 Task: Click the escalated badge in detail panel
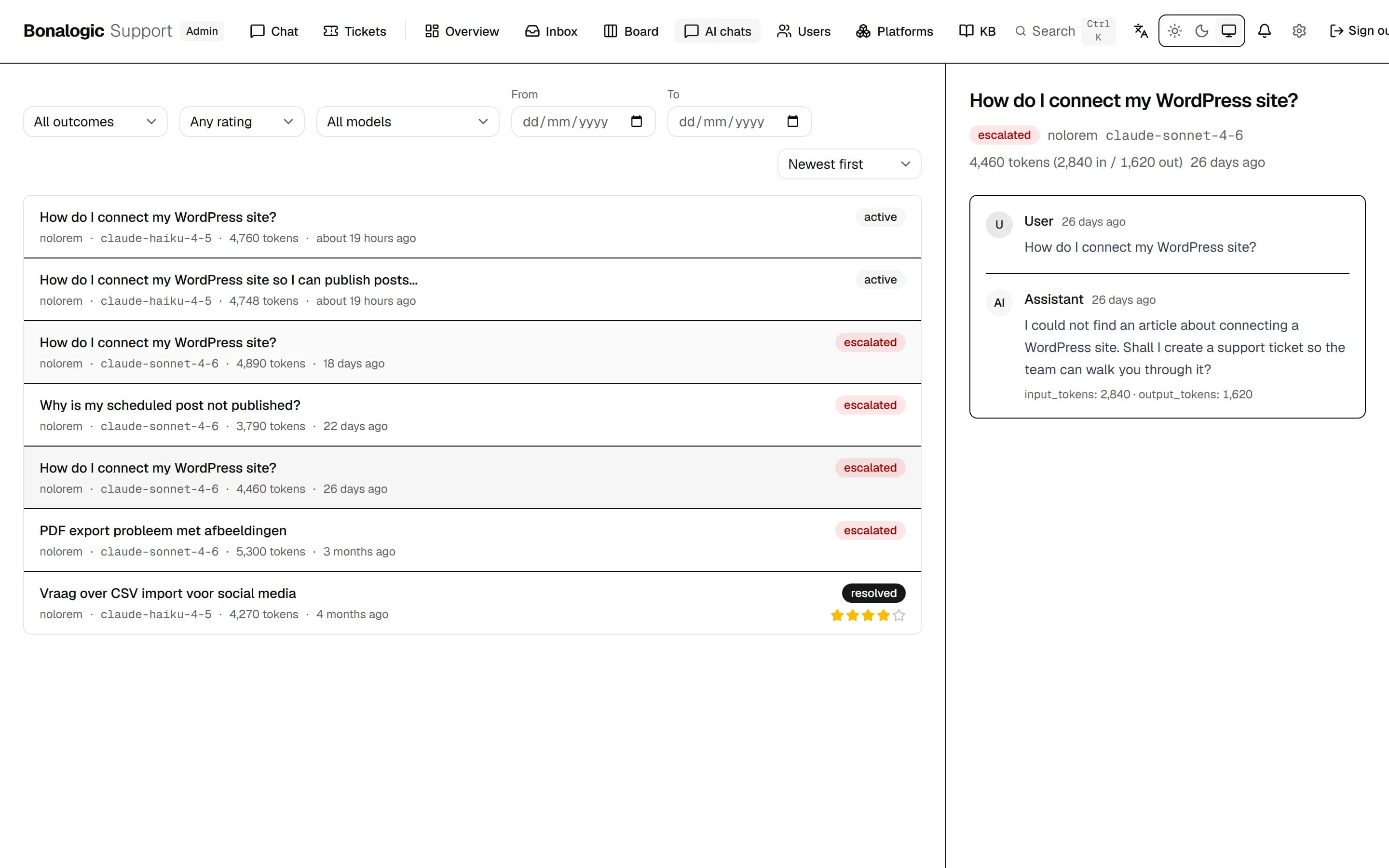tap(1004, 135)
